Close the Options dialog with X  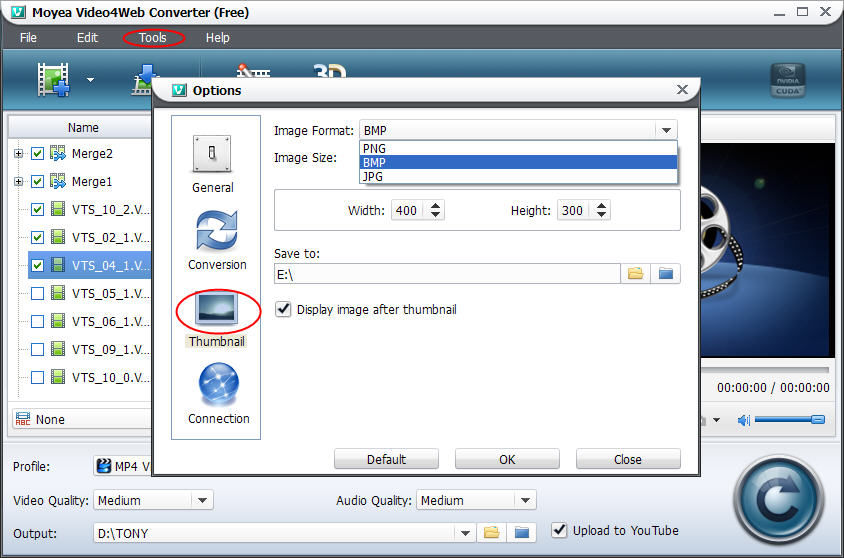pyautogui.click(x=682, y=89)
